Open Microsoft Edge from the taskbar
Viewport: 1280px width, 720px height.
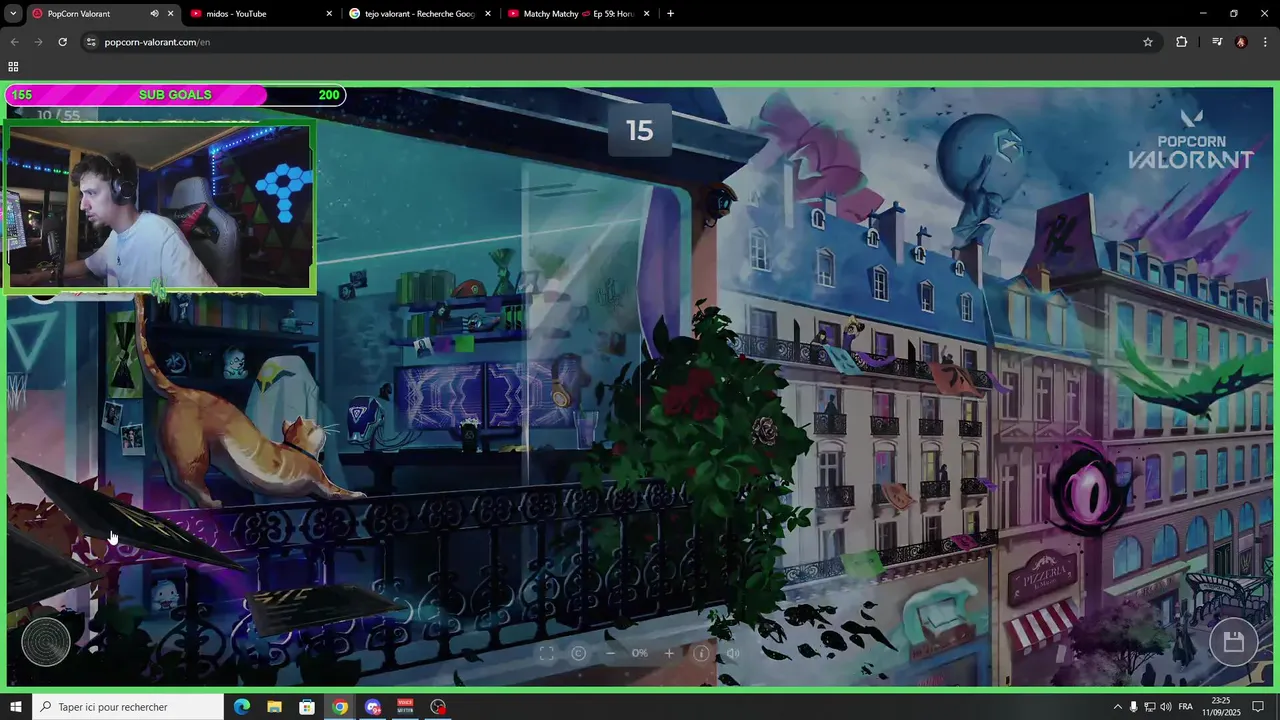241,707
